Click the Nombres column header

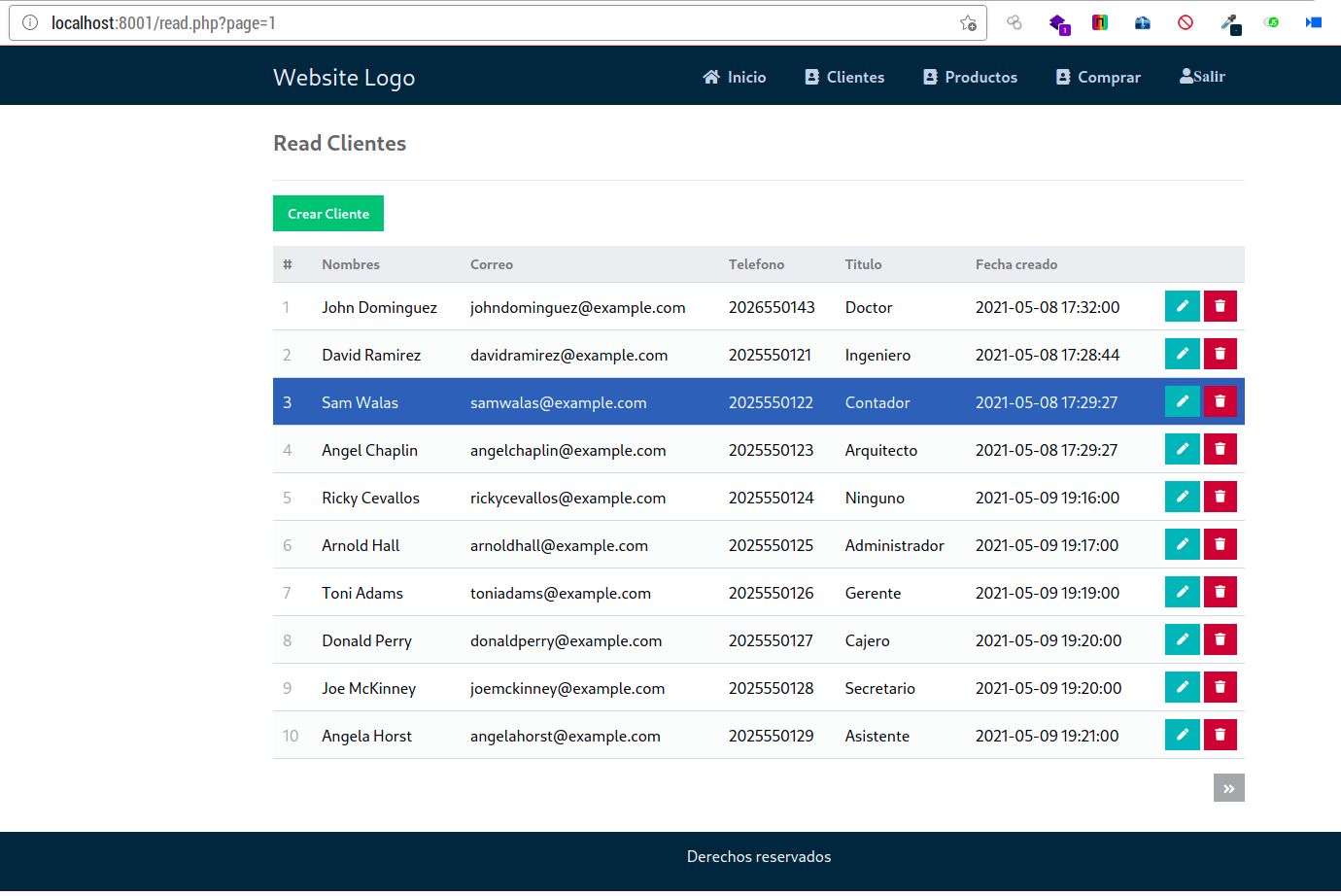click(351, 264)
